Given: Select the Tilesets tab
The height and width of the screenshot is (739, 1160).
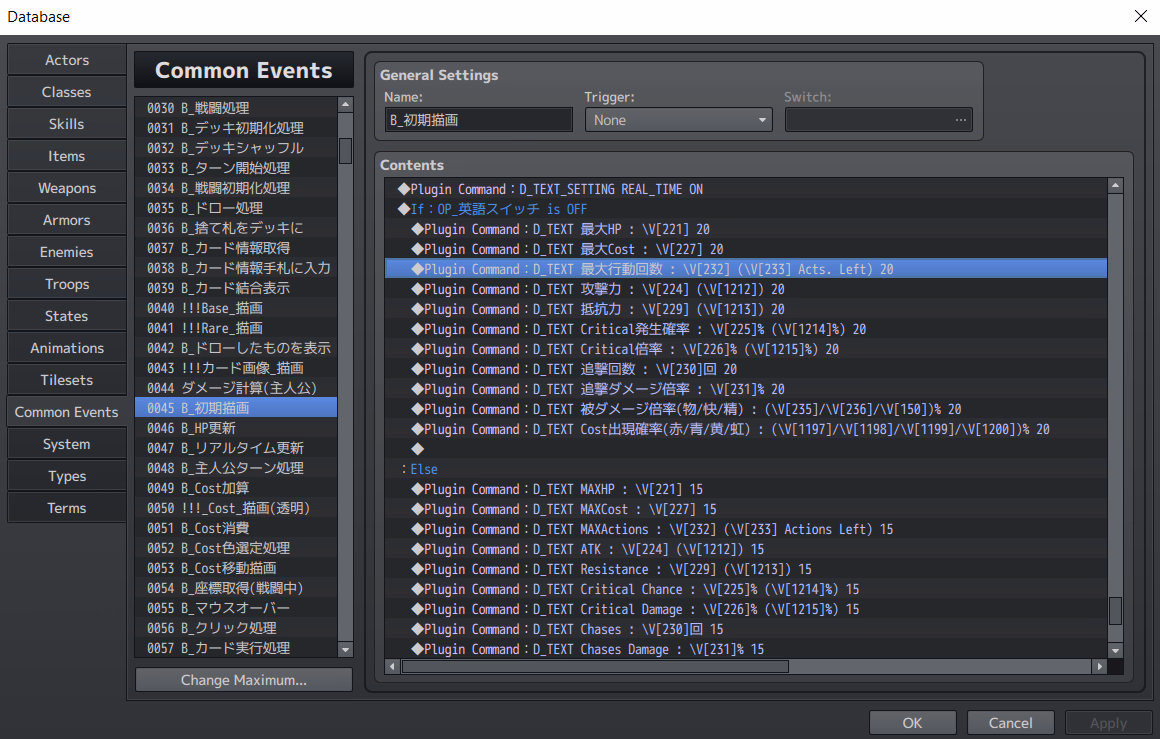Looking at the screenshot, I should coord(67,380).
